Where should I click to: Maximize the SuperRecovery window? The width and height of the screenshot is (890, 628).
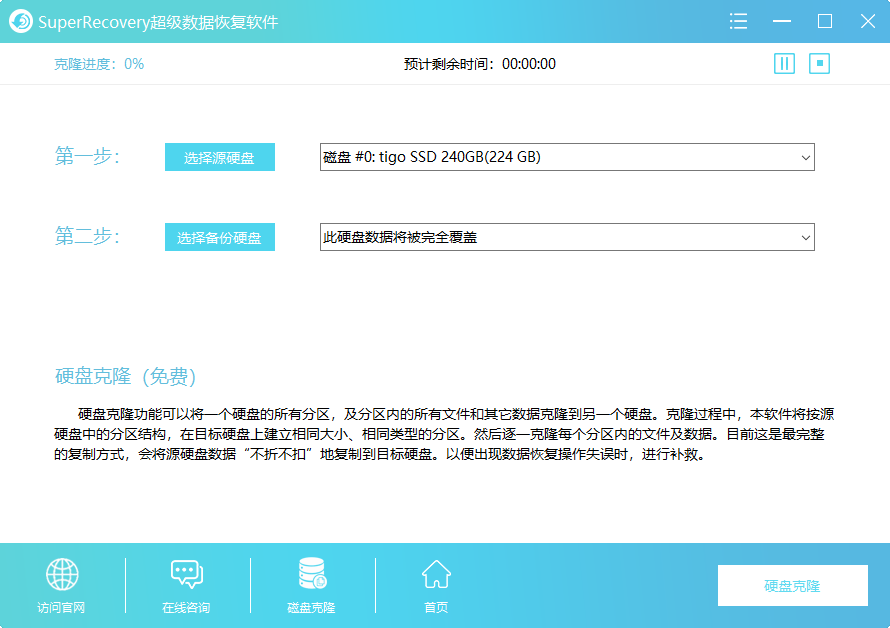coord(825,22)
